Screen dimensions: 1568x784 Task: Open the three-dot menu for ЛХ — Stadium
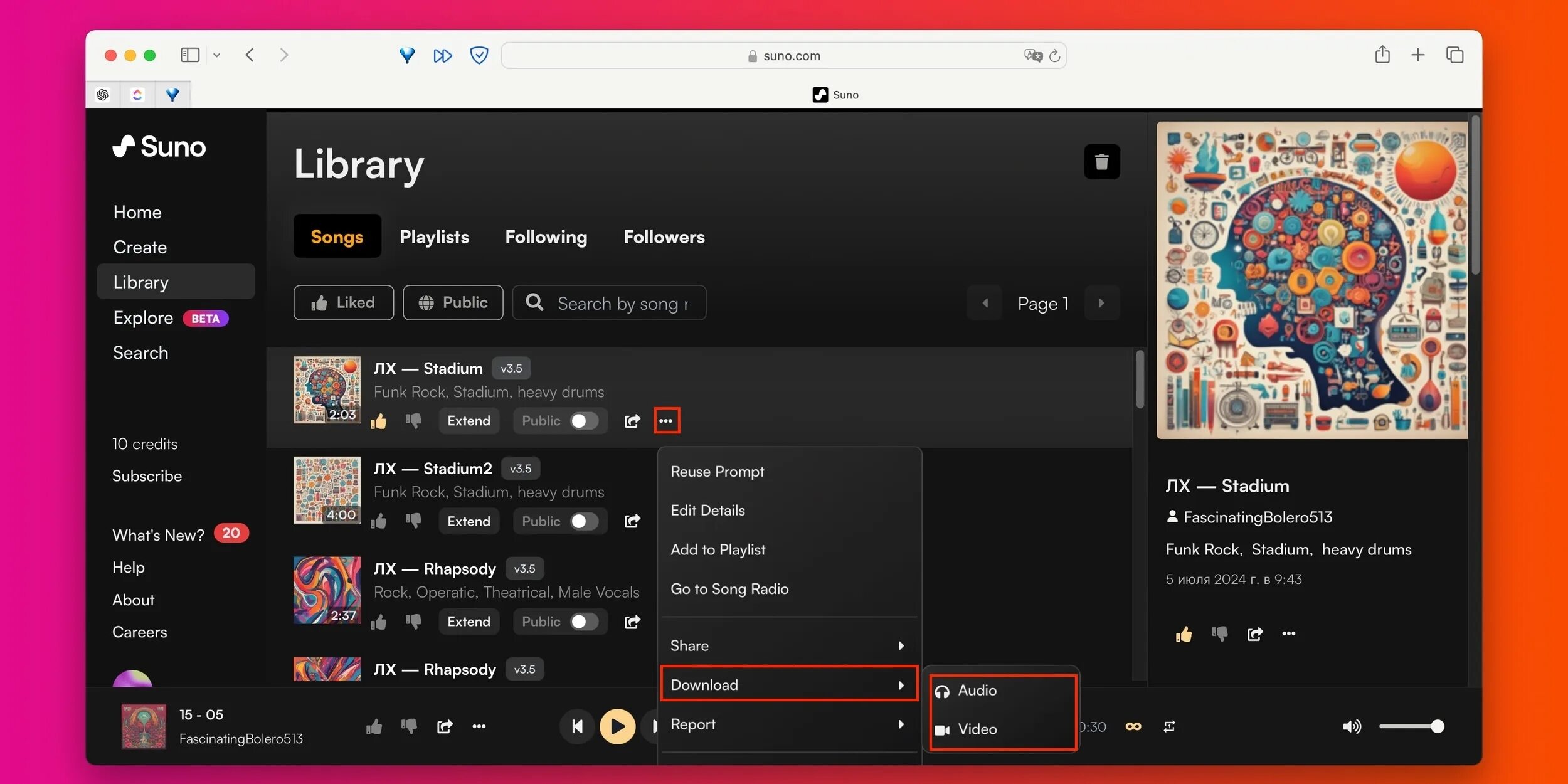tap(666, 420)
